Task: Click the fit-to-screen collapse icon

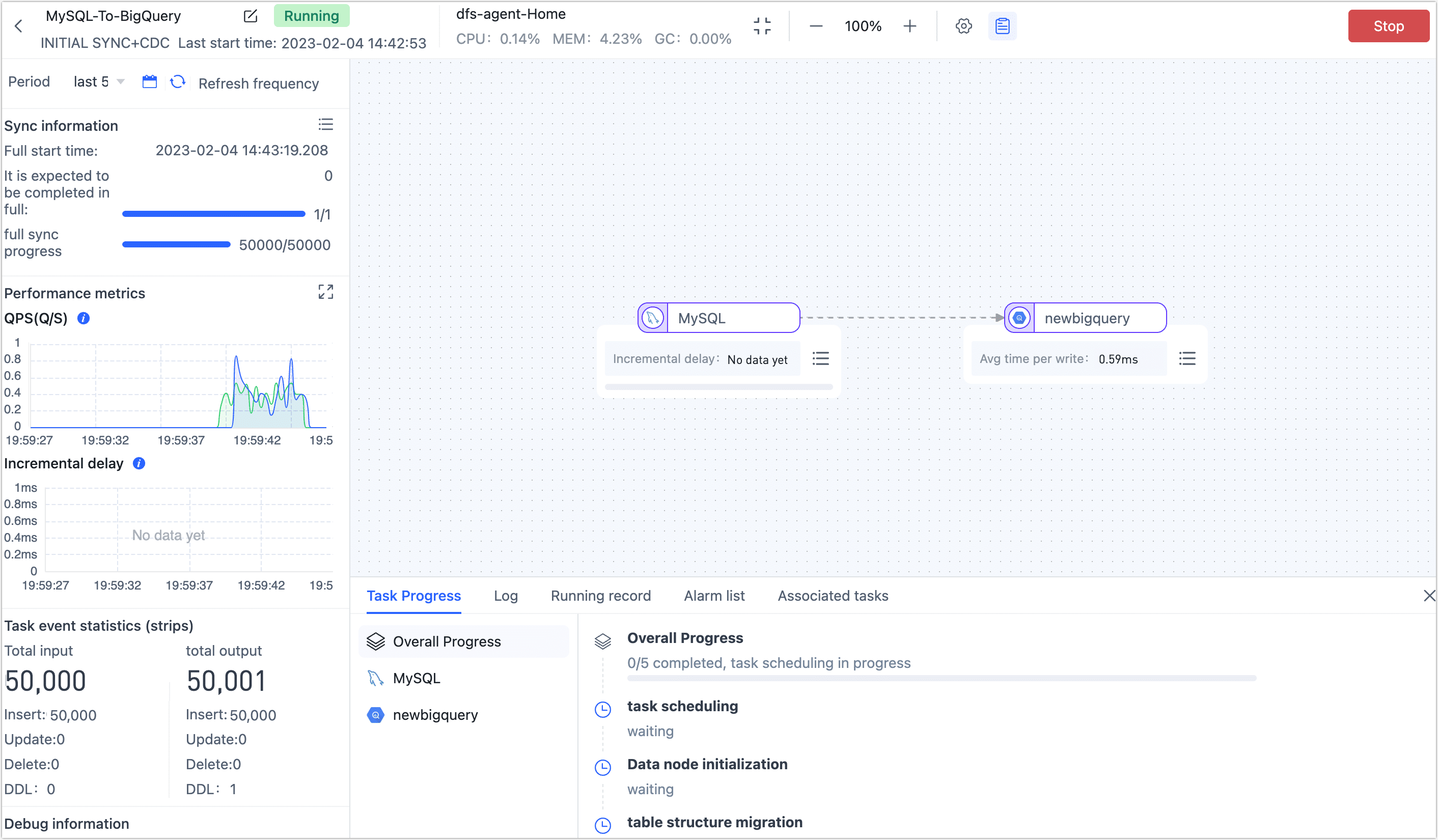Action: tap(762, 26)
